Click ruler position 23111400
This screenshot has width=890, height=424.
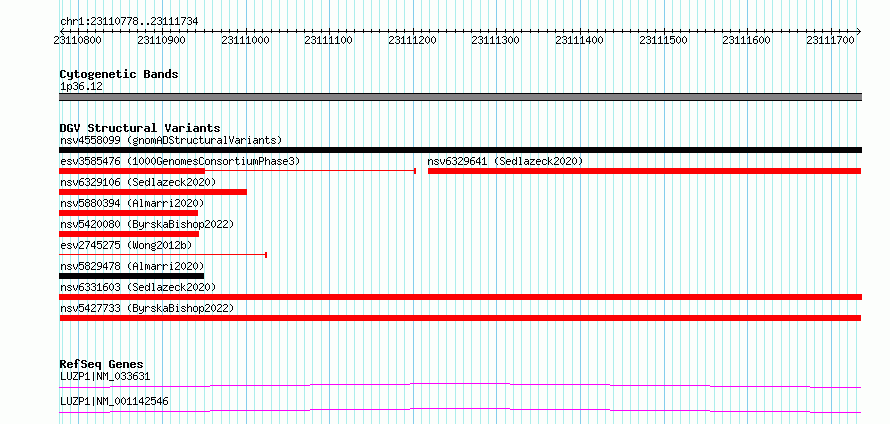[x=579, y=40]
